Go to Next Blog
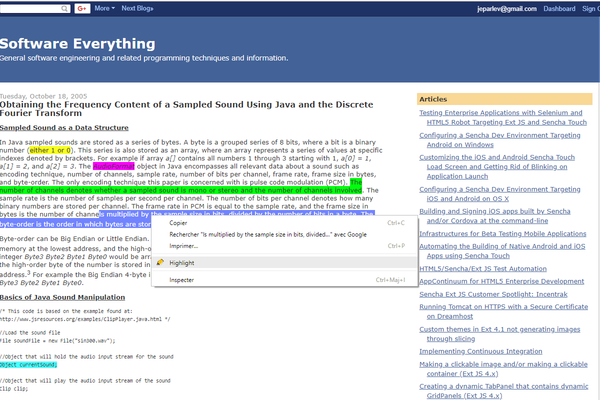The height and width of the screenshot is (400, 600). click(x=140, y=8)
